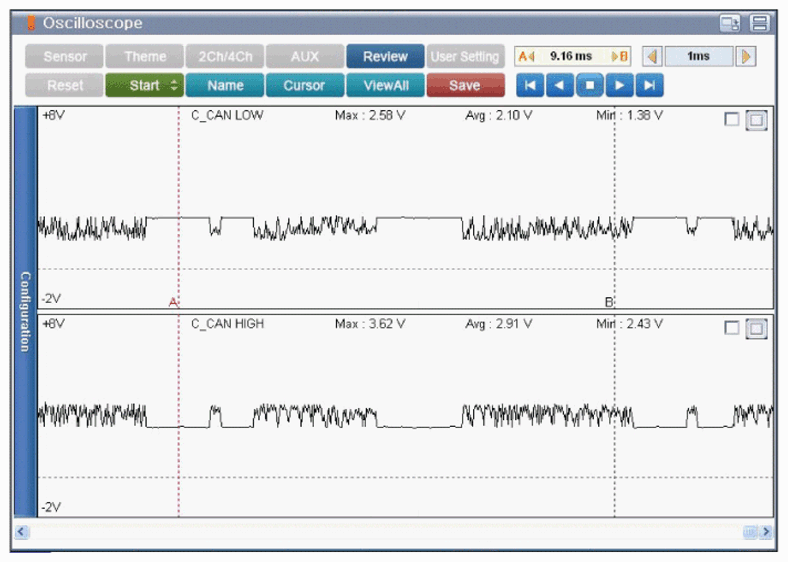The image size is (788, 562).
Task: Select cursor B arrow in time readout
Action: [620, 56]
